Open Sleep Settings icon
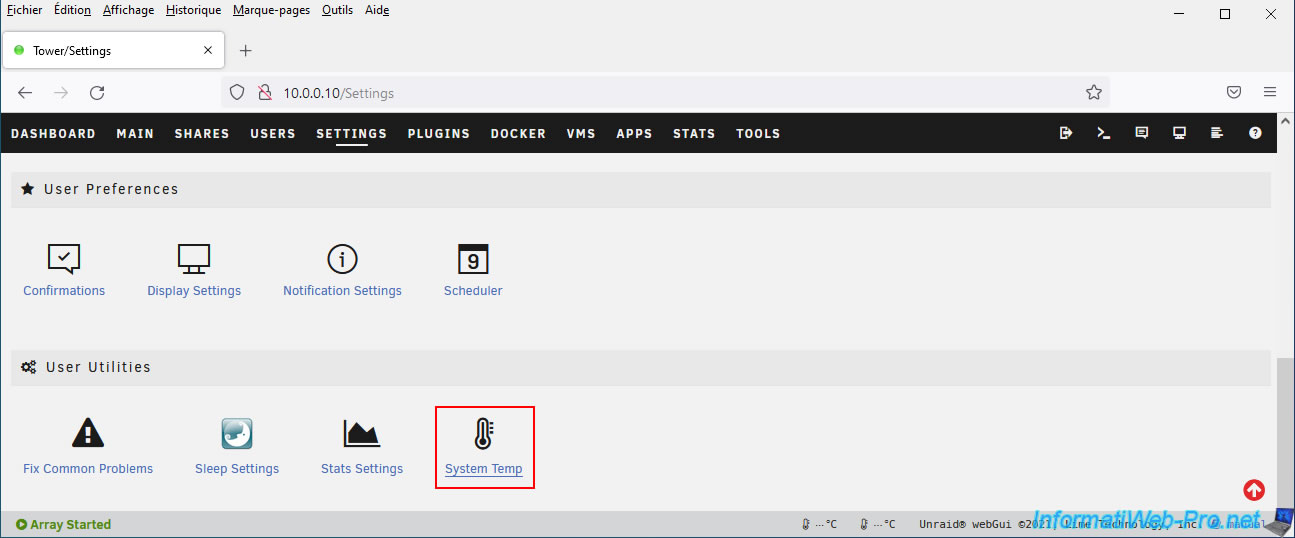 pyautogui.click(x=237, y=433)
